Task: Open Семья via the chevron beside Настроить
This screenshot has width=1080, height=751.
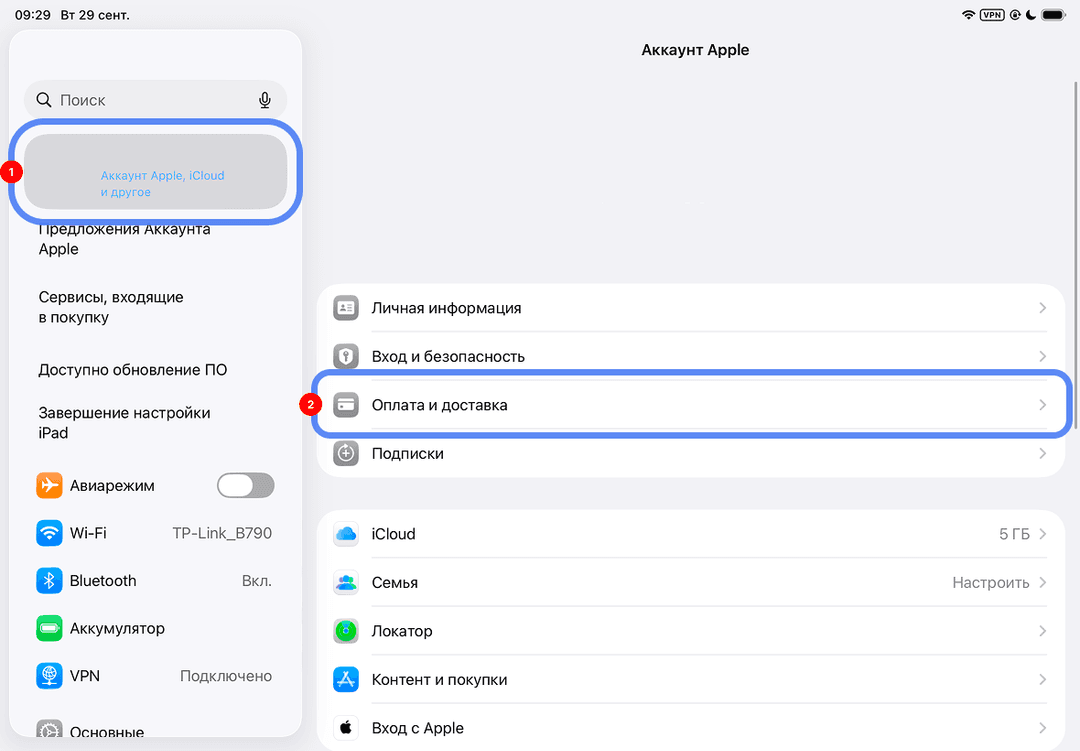Action: pos(1042,582)
